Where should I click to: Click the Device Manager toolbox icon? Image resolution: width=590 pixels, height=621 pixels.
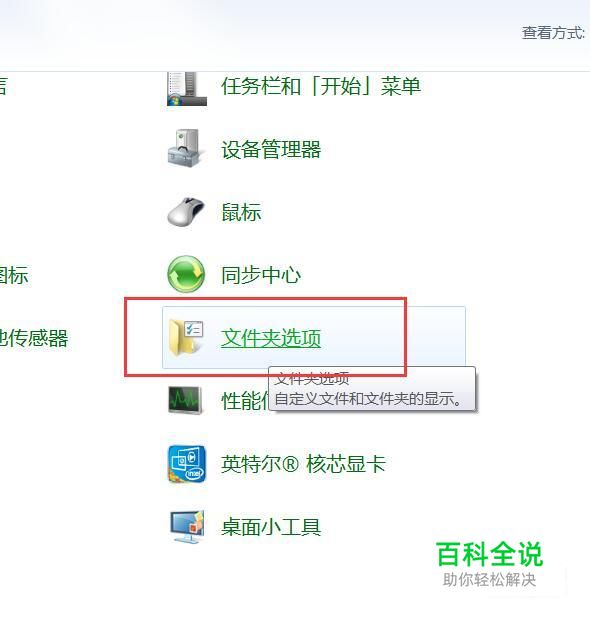[x=185, y=148]
